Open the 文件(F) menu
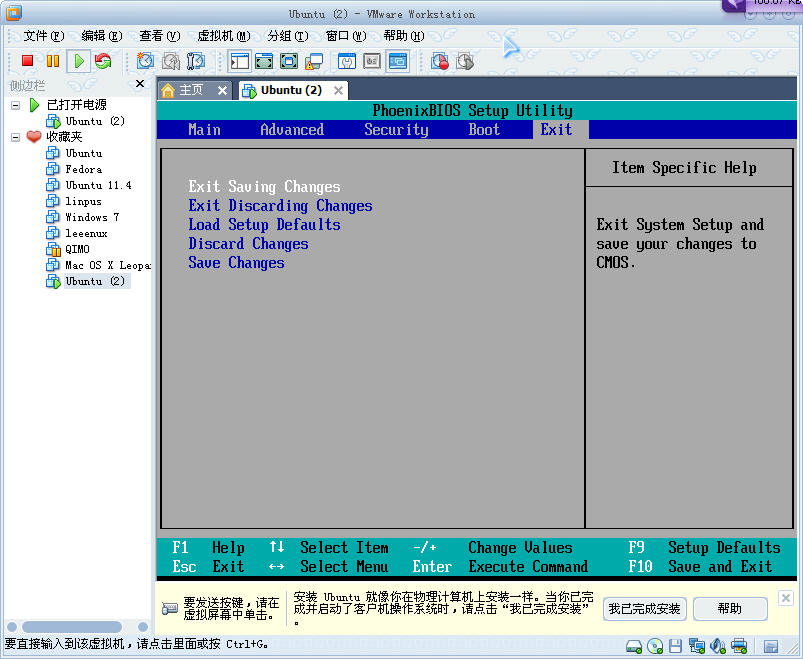803x659 pixels. [x=44, y=36]
